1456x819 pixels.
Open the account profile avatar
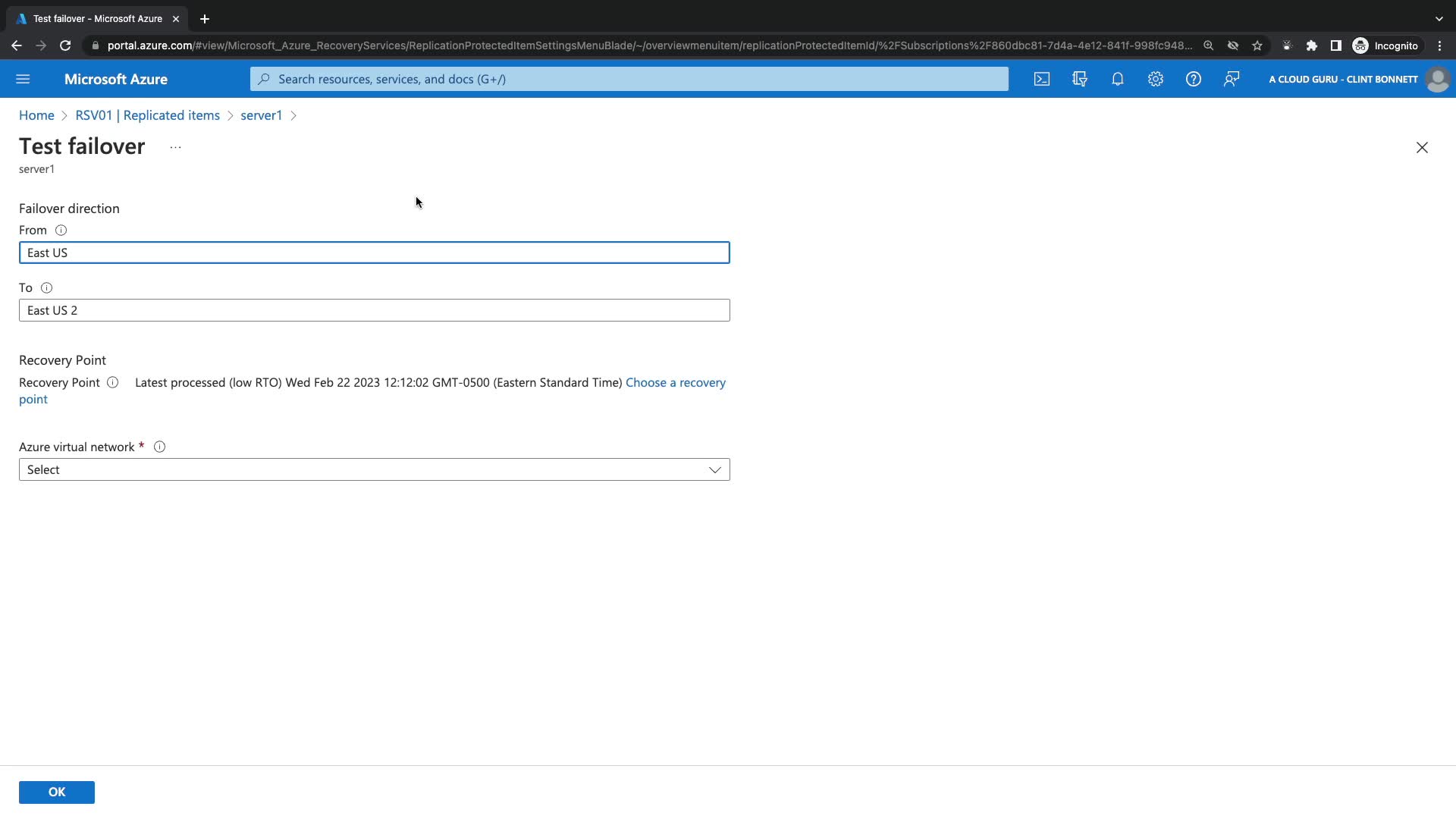[1437, 79]
